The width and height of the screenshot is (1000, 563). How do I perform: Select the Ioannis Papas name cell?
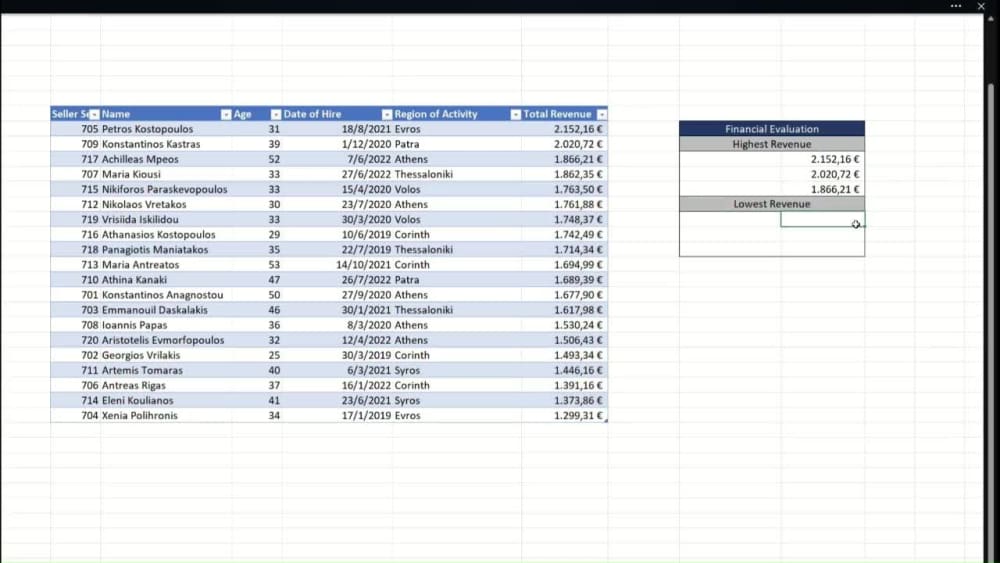(166, 325)
